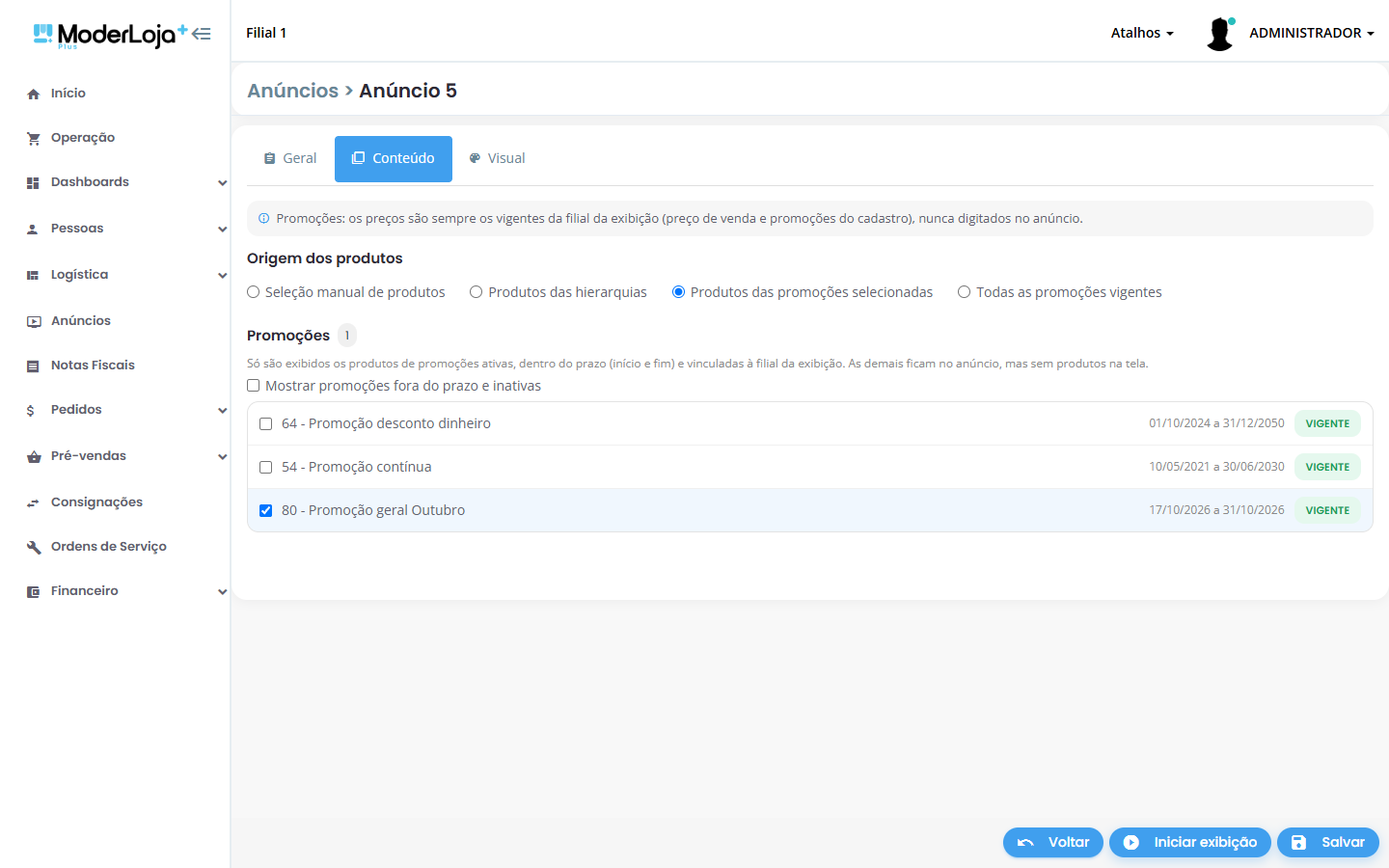Click VIGENTE badge on promotion 54 row
This screenshot has height=868, width=1389.
click(x=1327, y=467)
